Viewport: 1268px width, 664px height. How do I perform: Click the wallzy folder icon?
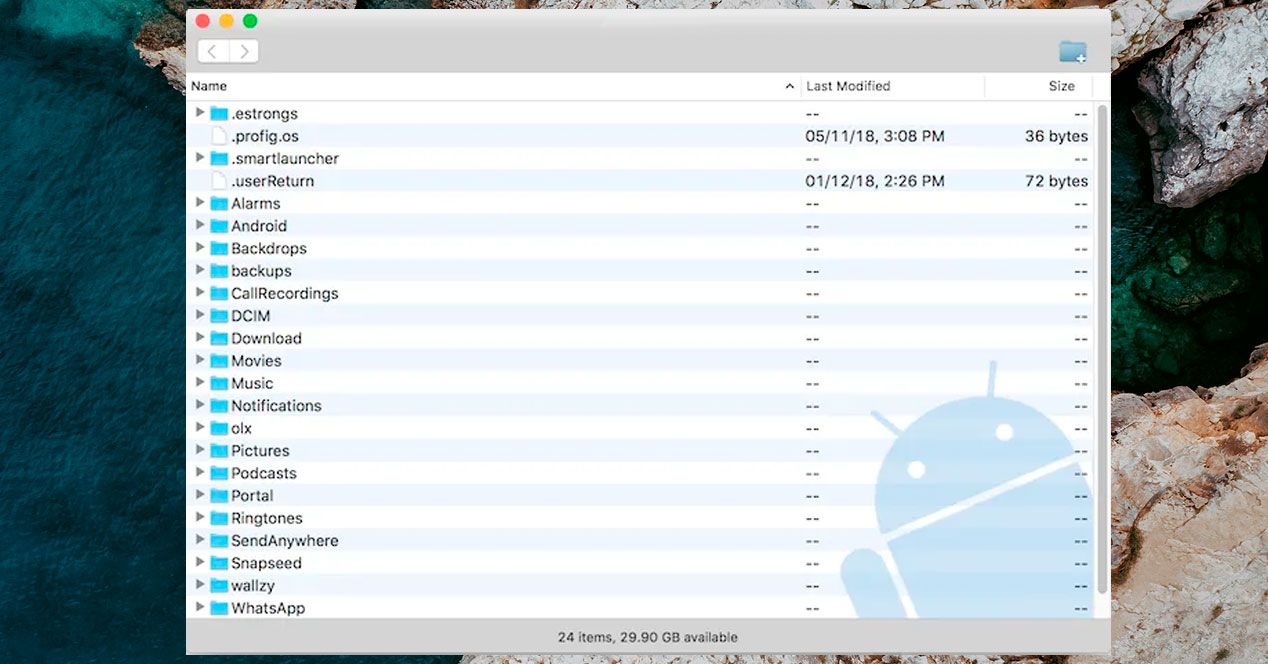pyautogui.click(x=219, y=586)
